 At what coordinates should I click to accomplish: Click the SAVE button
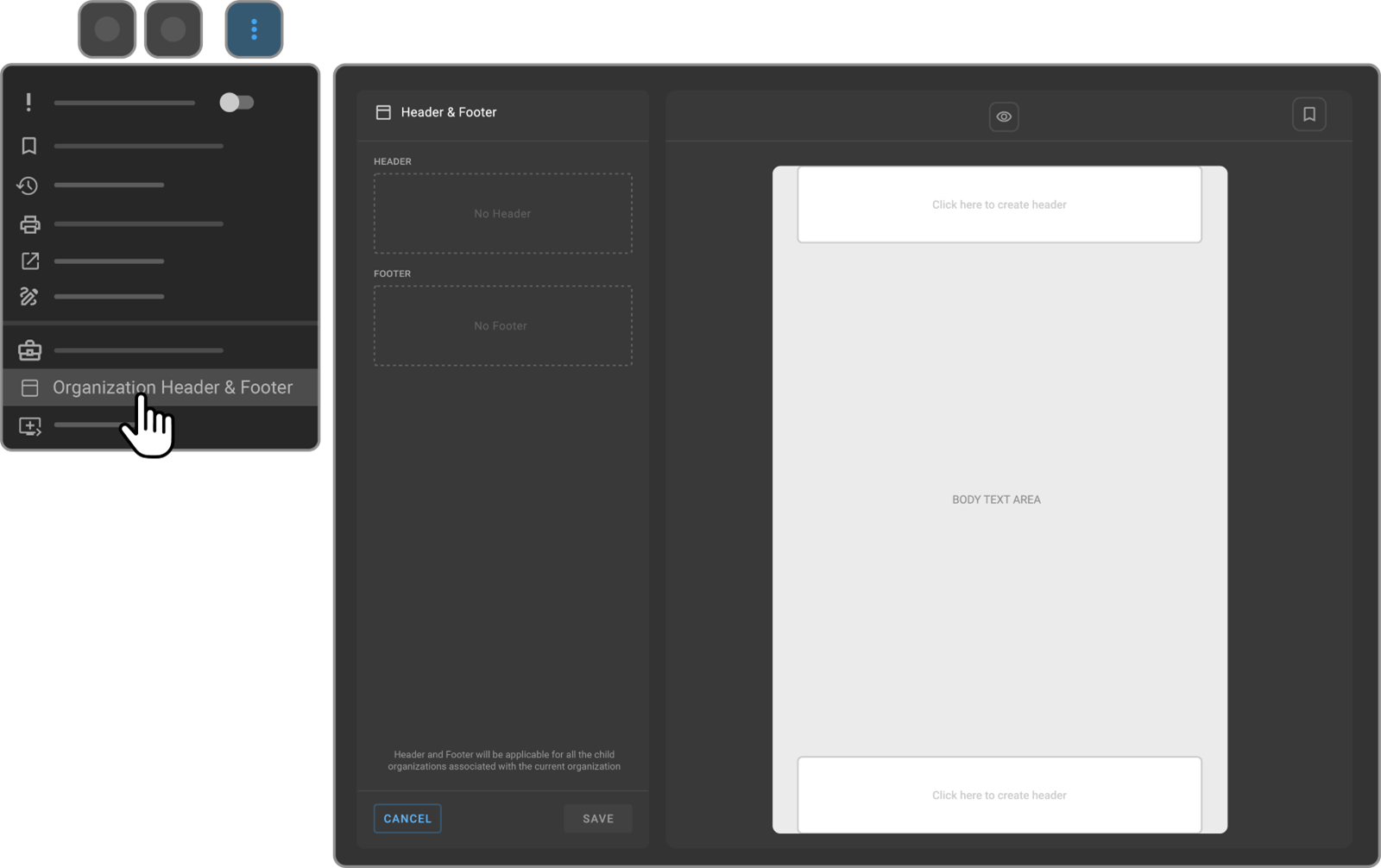[597, 818]
